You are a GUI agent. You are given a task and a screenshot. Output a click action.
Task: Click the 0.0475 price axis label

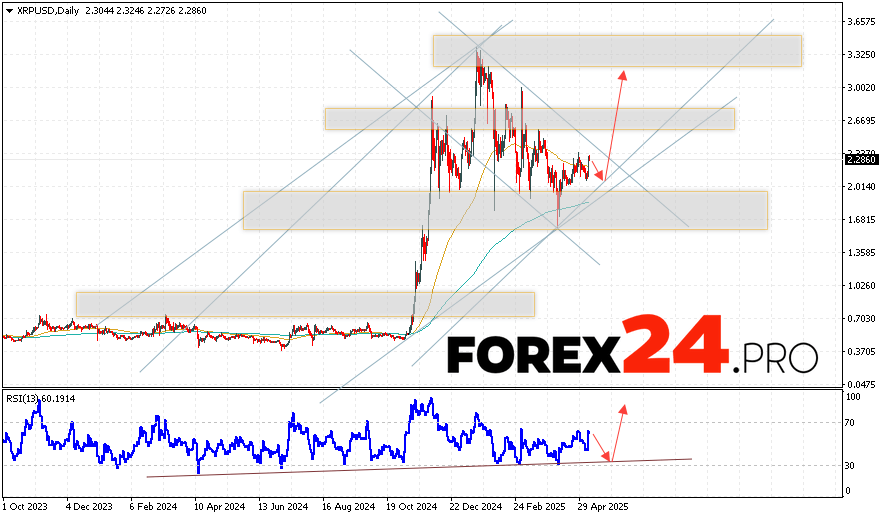[860, 384]
